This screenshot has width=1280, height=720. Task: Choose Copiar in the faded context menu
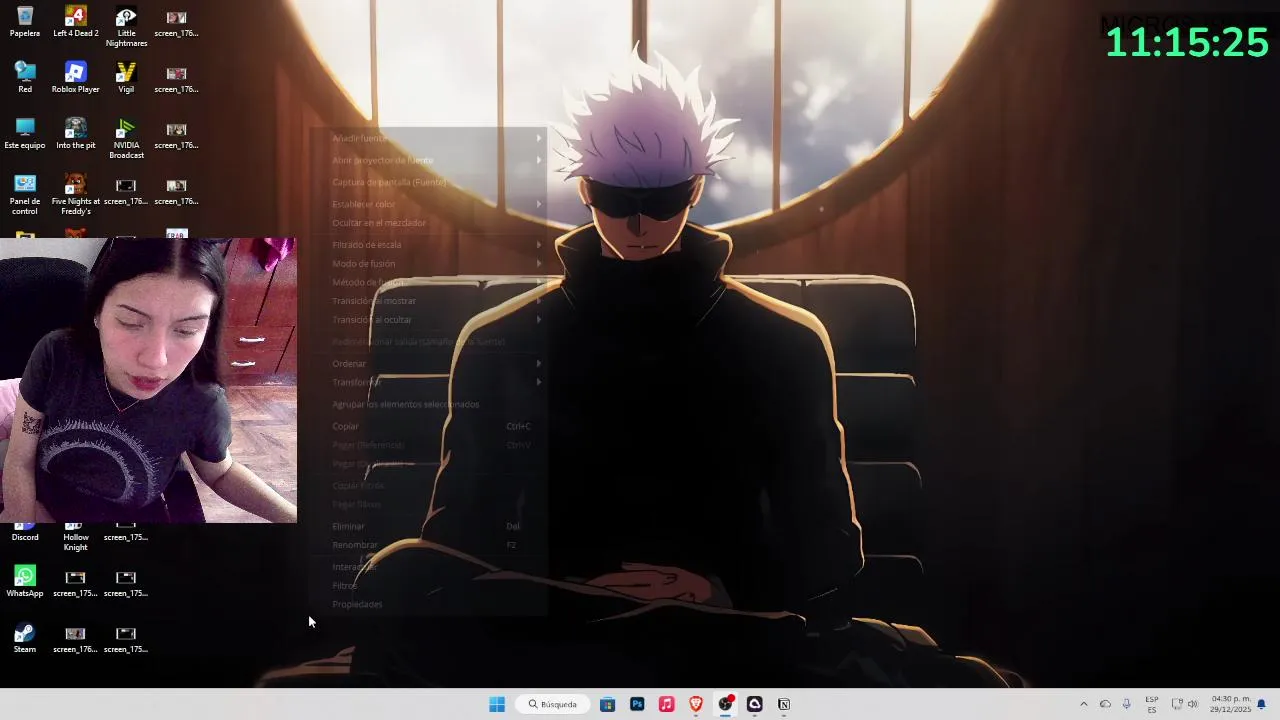pos(430,426)
